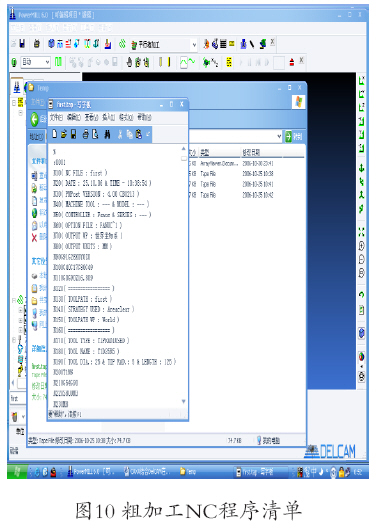This screenshot has height=528, width=377.
Task: Click the Zoom In magnifier on right view toolbar
Action: pyautogui.click(x=361, y=246)
